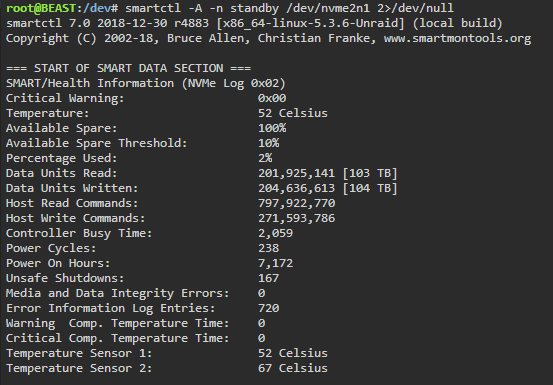553x385 pixels.
Task: Click the Critical Warning value 0x00
Action: click(x=272, y=98)
